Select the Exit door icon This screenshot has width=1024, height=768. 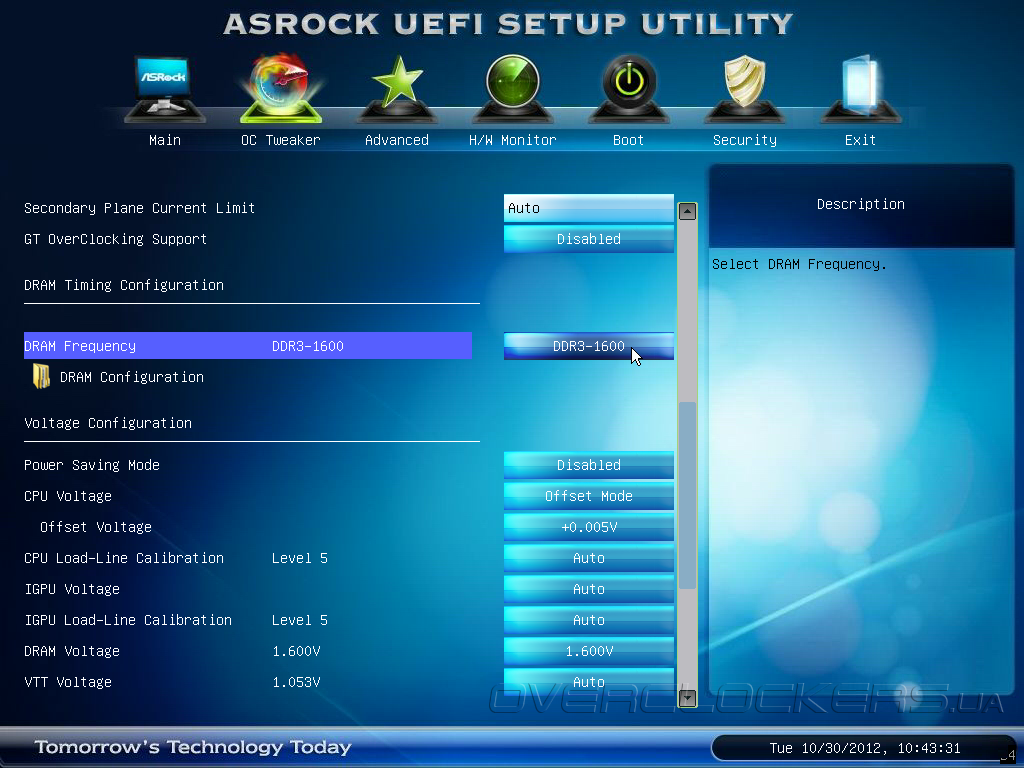(x=861, y=89)
